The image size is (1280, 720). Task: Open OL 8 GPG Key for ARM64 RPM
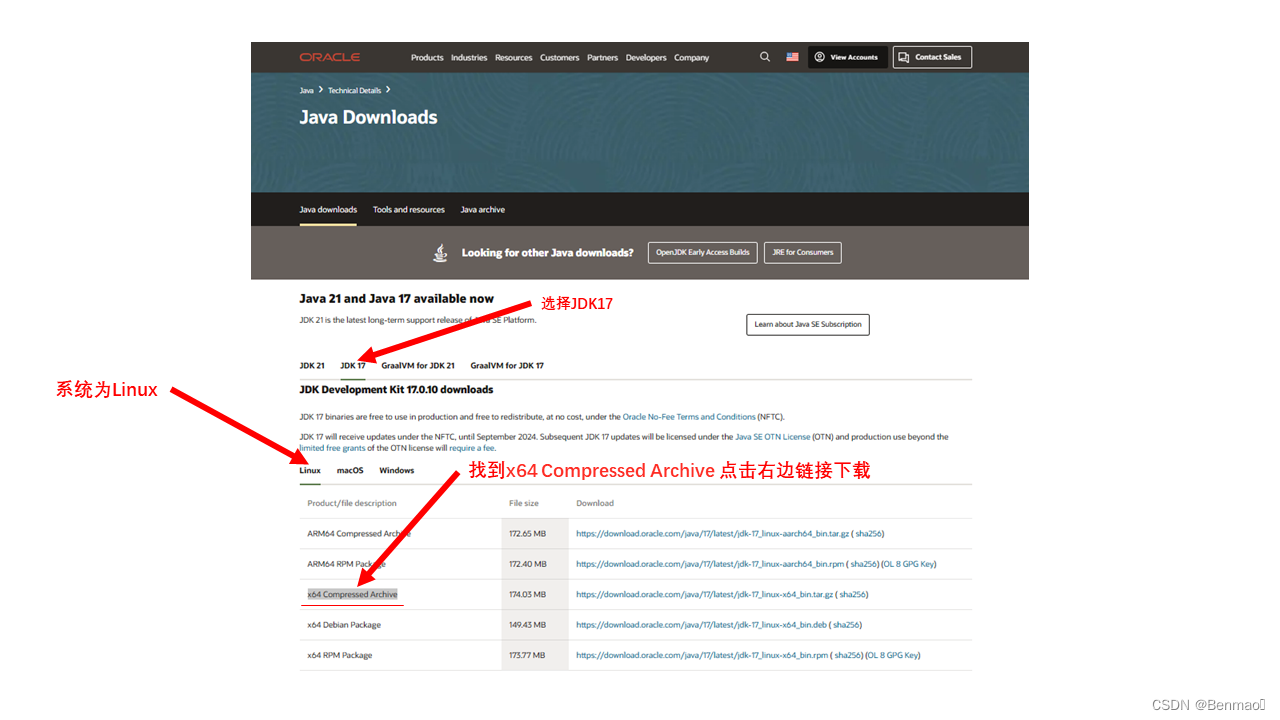908,564
